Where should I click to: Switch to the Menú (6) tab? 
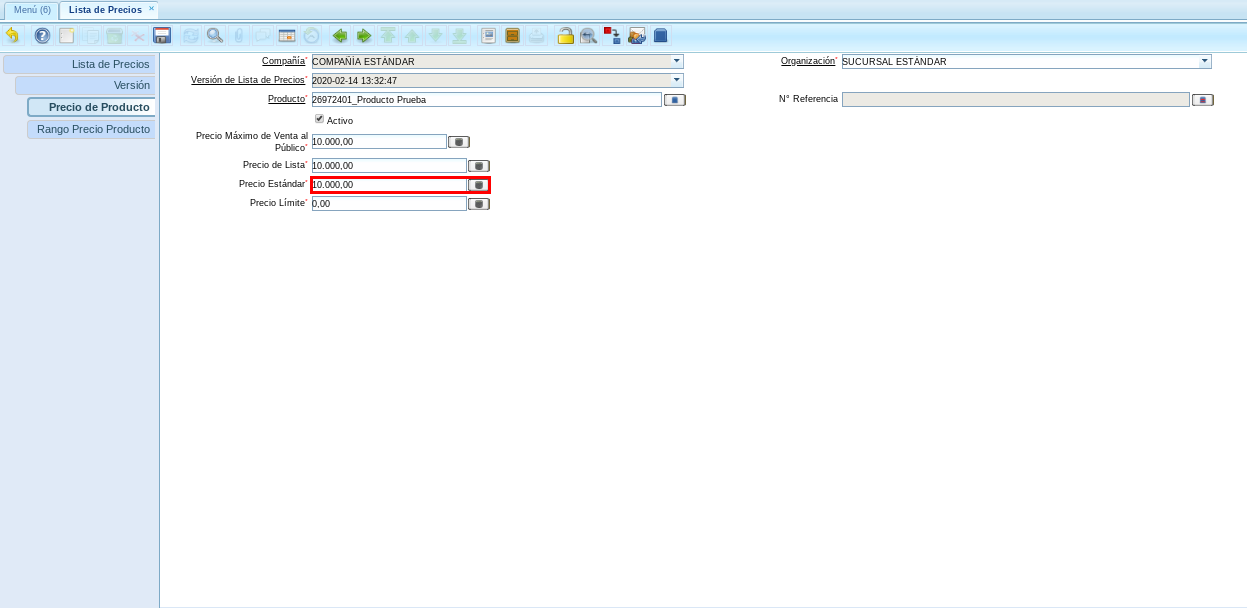[32, 10]
